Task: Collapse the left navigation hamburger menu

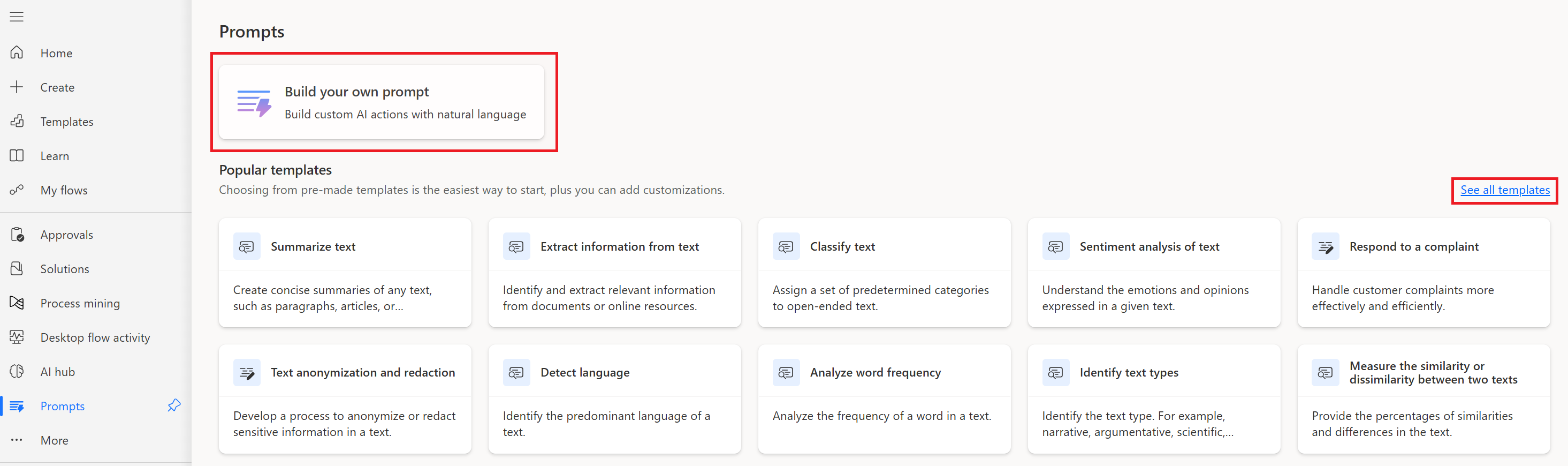Action: 17,17
